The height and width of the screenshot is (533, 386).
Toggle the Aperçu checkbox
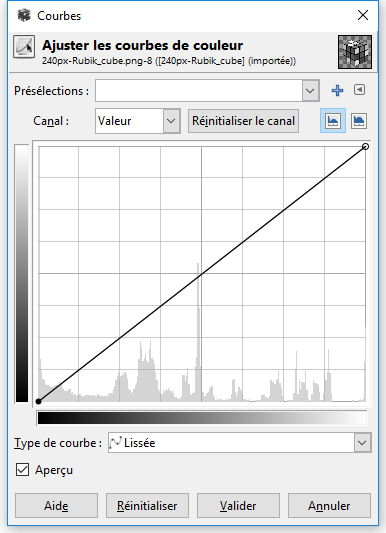coord(22,470)
